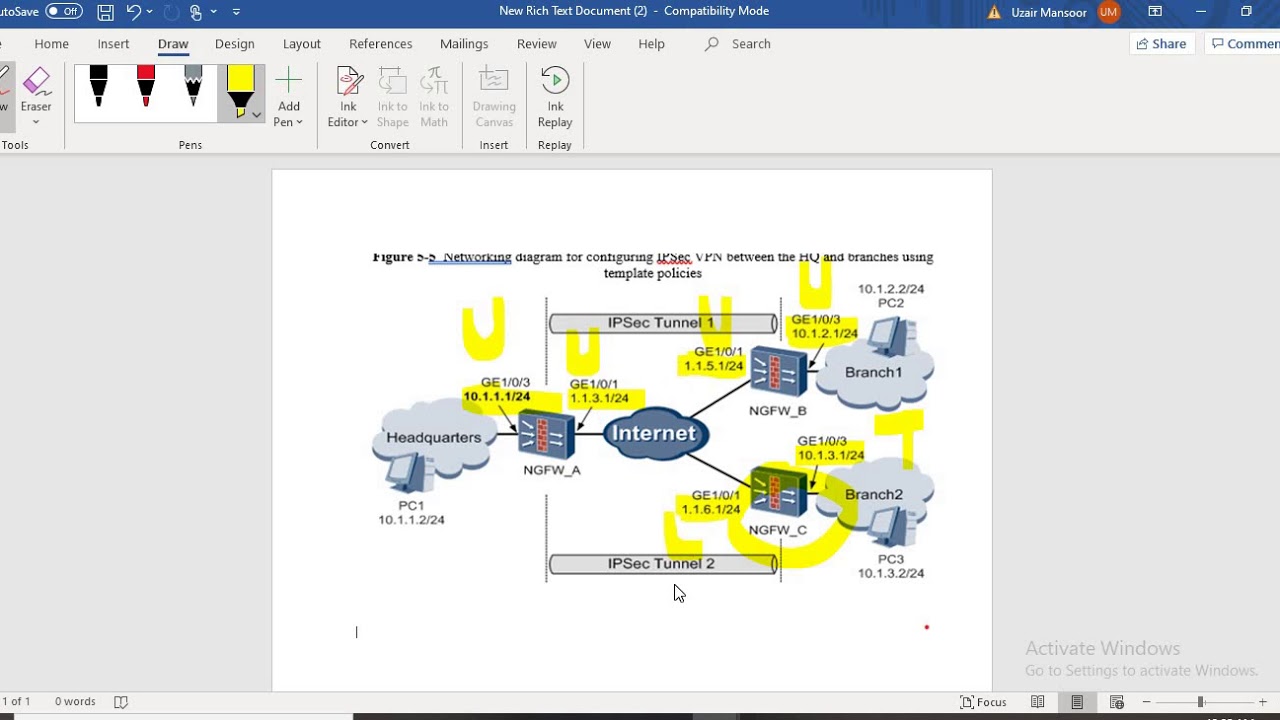The width and height of the screenshot is (1280, 720).
Task: Open Customize Quick Access Toolbar dropdown
Action: (236, 12)
